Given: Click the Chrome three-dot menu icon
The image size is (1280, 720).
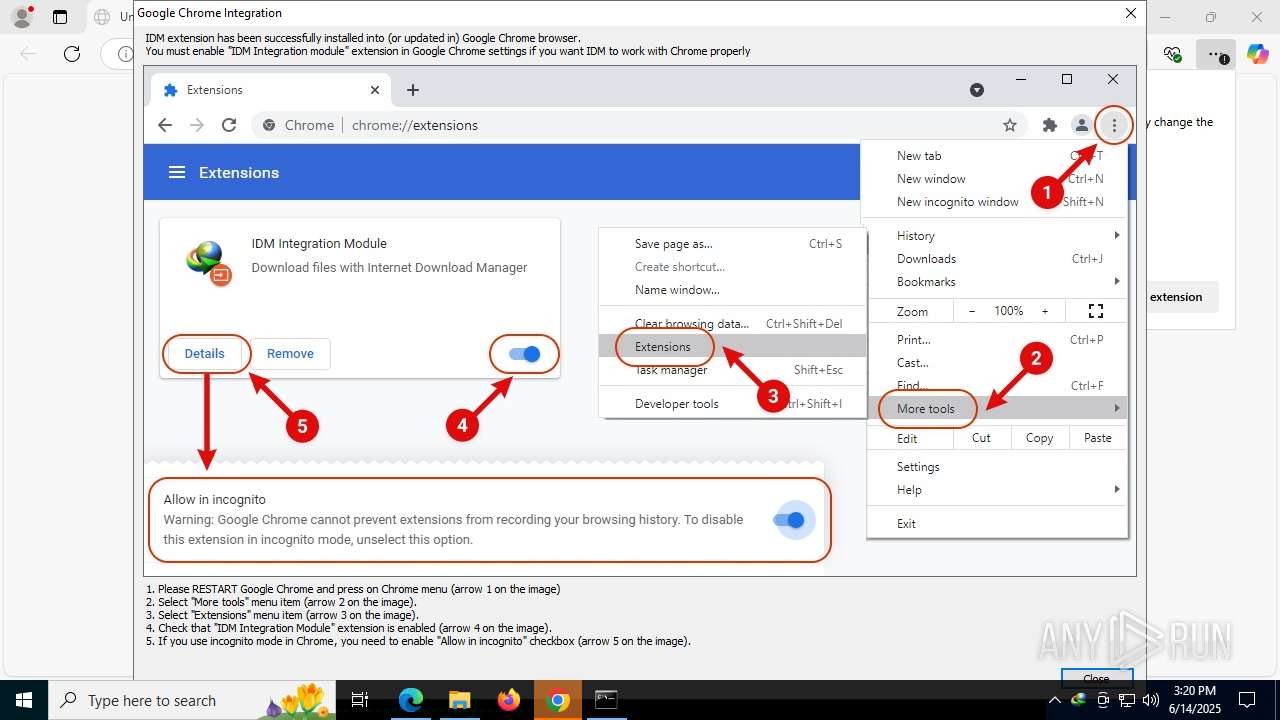Looking at the screenshot, I should (x=1114, y=125).
